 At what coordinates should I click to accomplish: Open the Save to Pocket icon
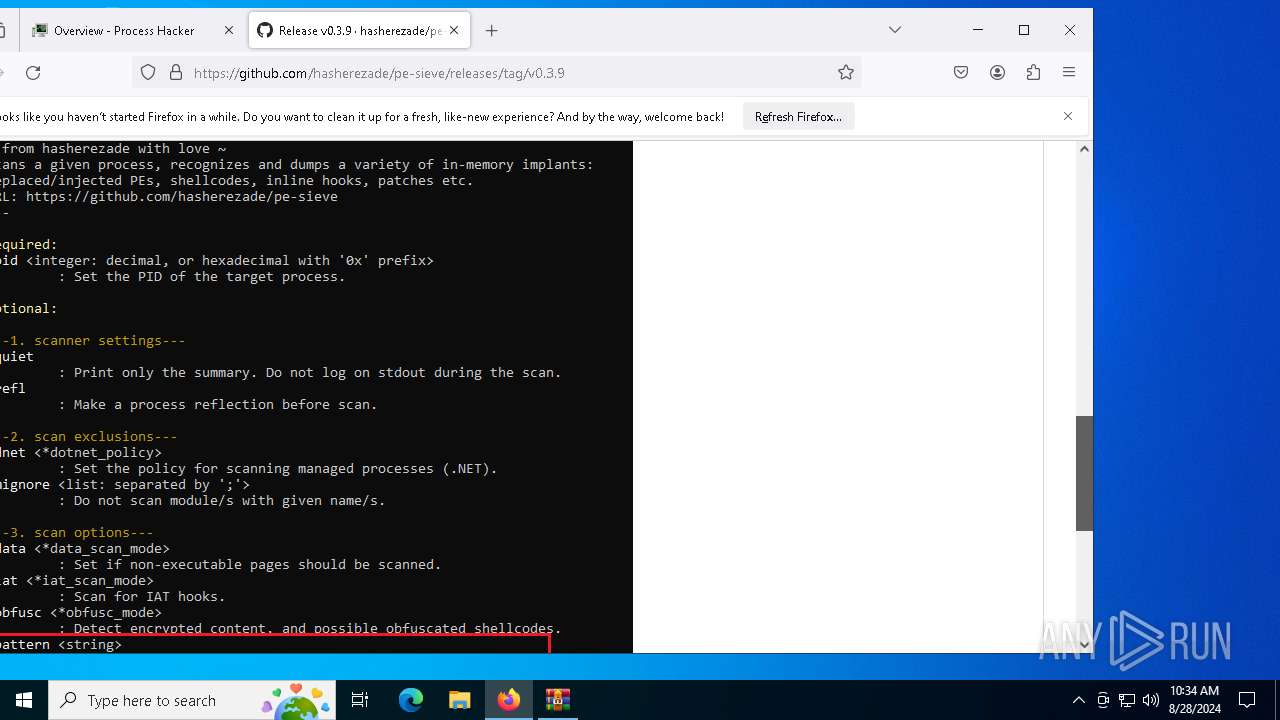pyautogui.click(x=961, y=72)
